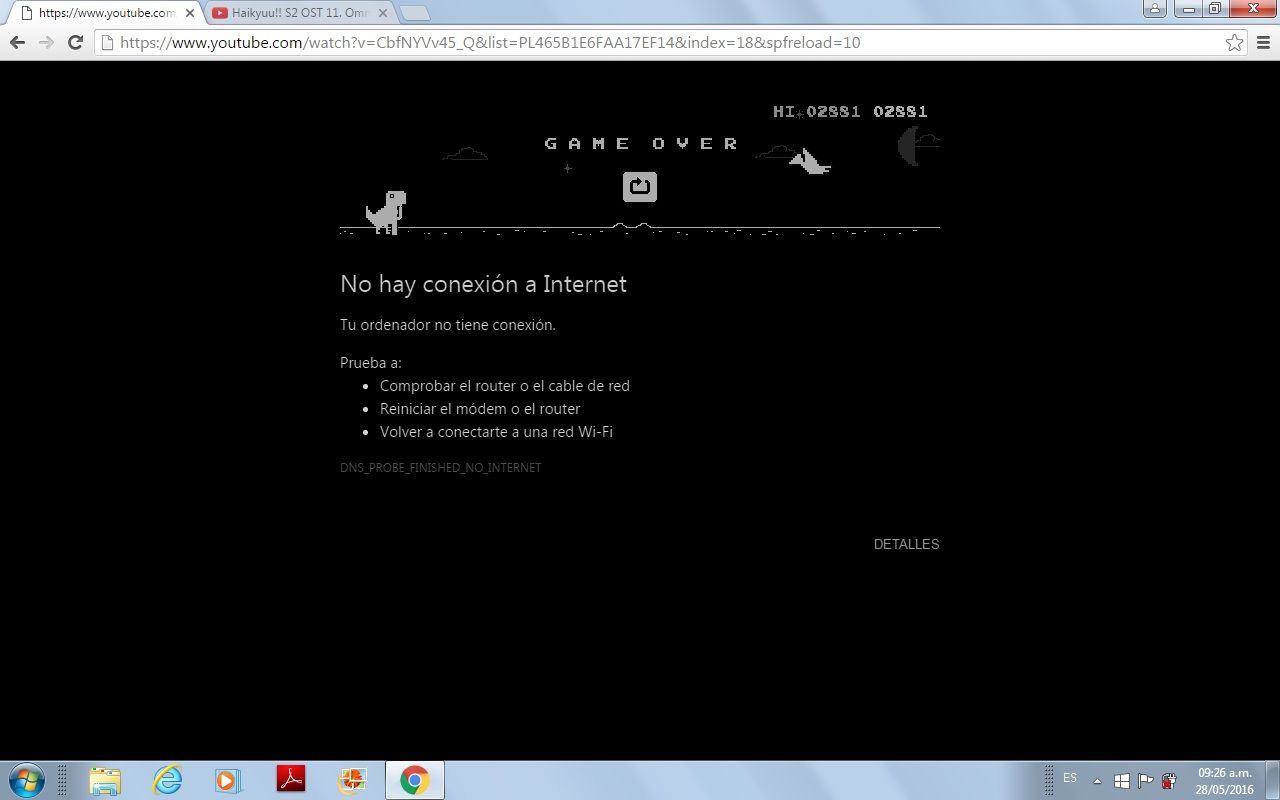Restart the dinosaur game with the replay button
The height and width of the screenshot is (800, 1280).
click(x=640, y=187)
